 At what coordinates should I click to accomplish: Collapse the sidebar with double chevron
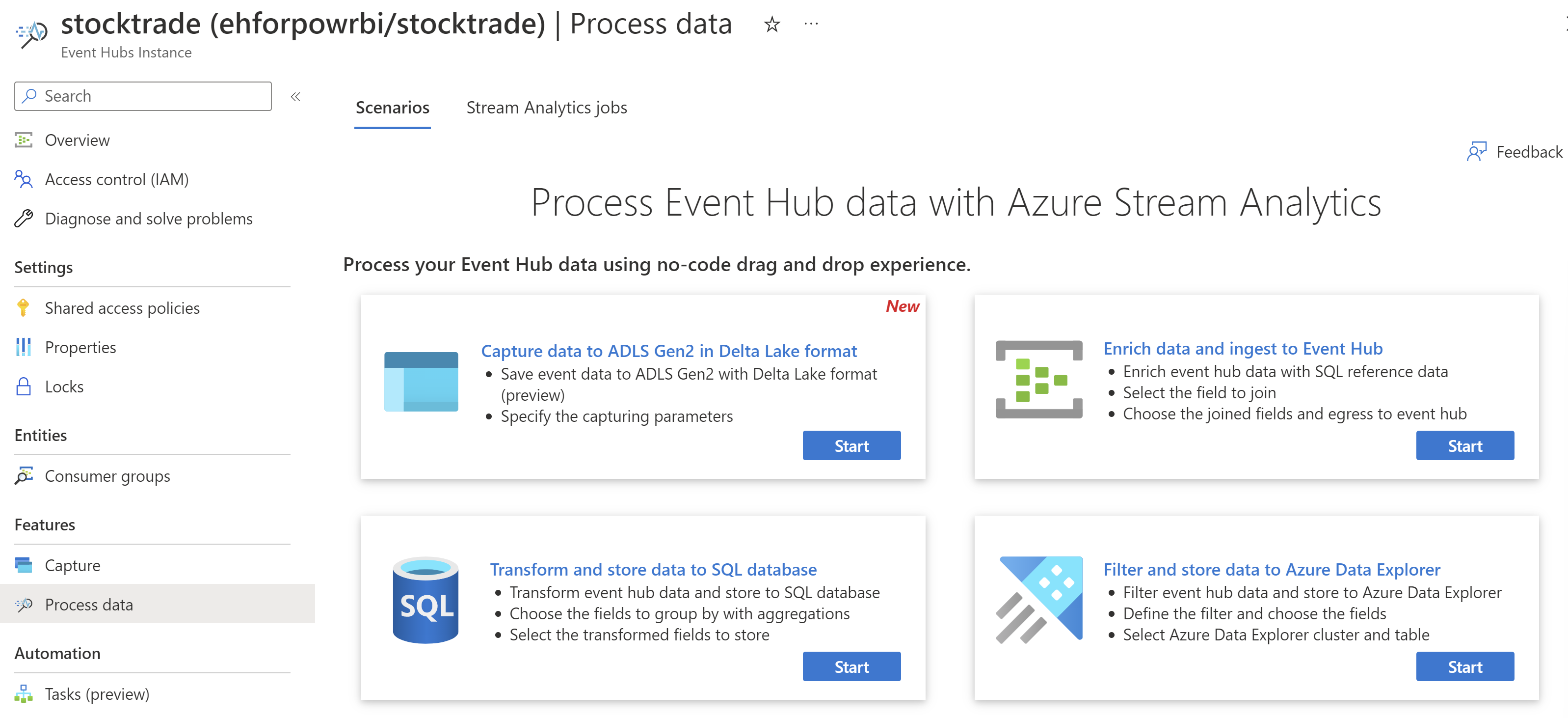coord(296,96)
